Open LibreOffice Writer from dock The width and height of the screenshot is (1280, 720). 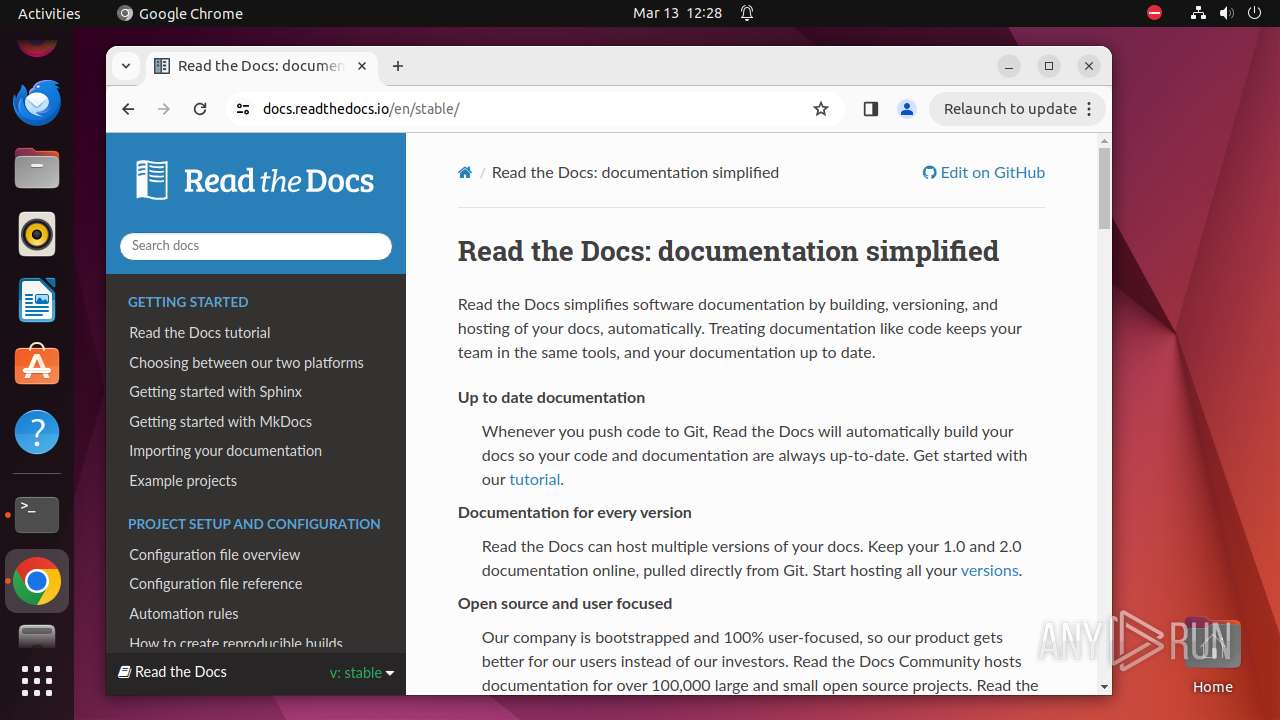click(37, 300)
